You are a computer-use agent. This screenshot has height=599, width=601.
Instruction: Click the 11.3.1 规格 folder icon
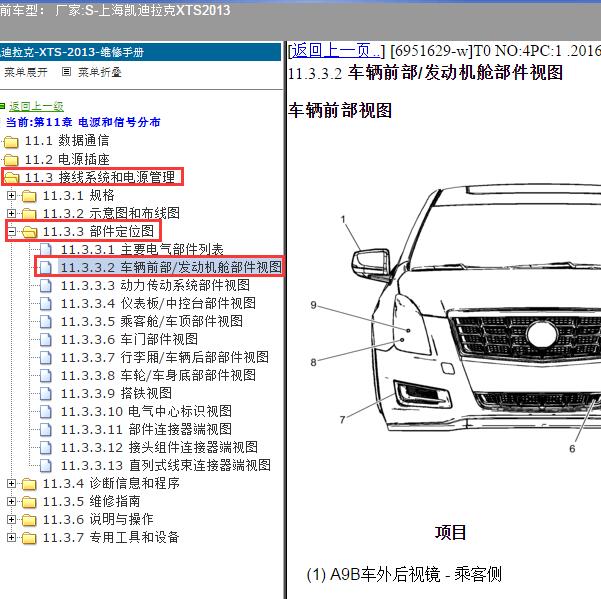click(x=29, y=196)
